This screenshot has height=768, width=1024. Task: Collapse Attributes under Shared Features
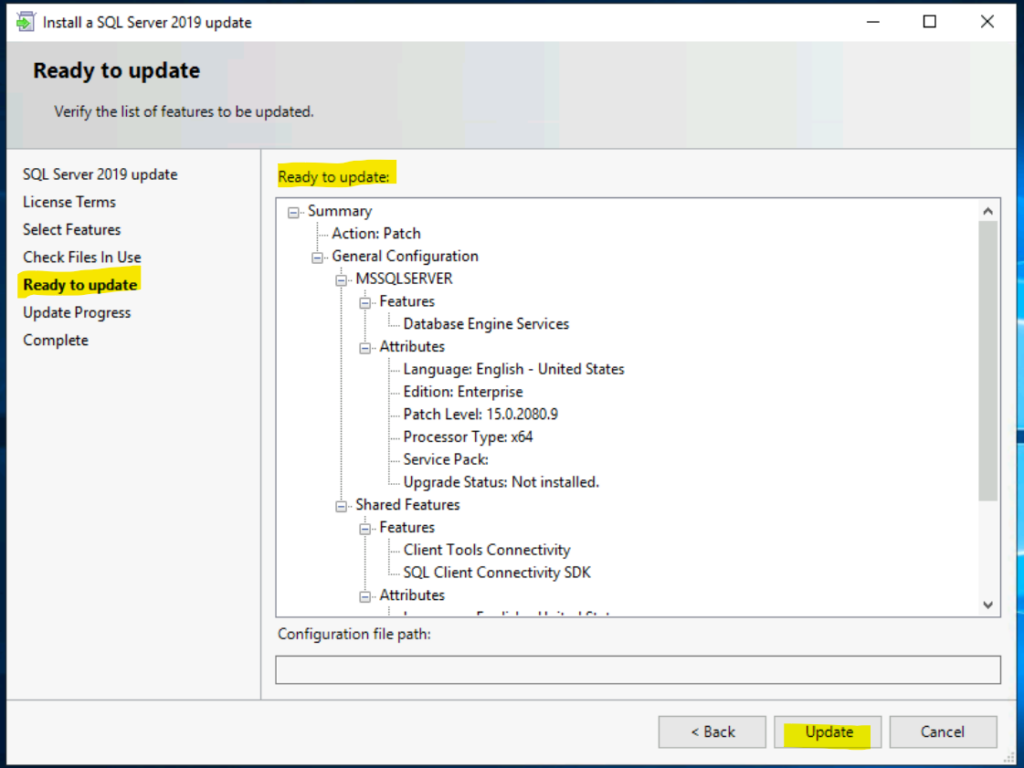pyautogui.click(x=365, y=596)
